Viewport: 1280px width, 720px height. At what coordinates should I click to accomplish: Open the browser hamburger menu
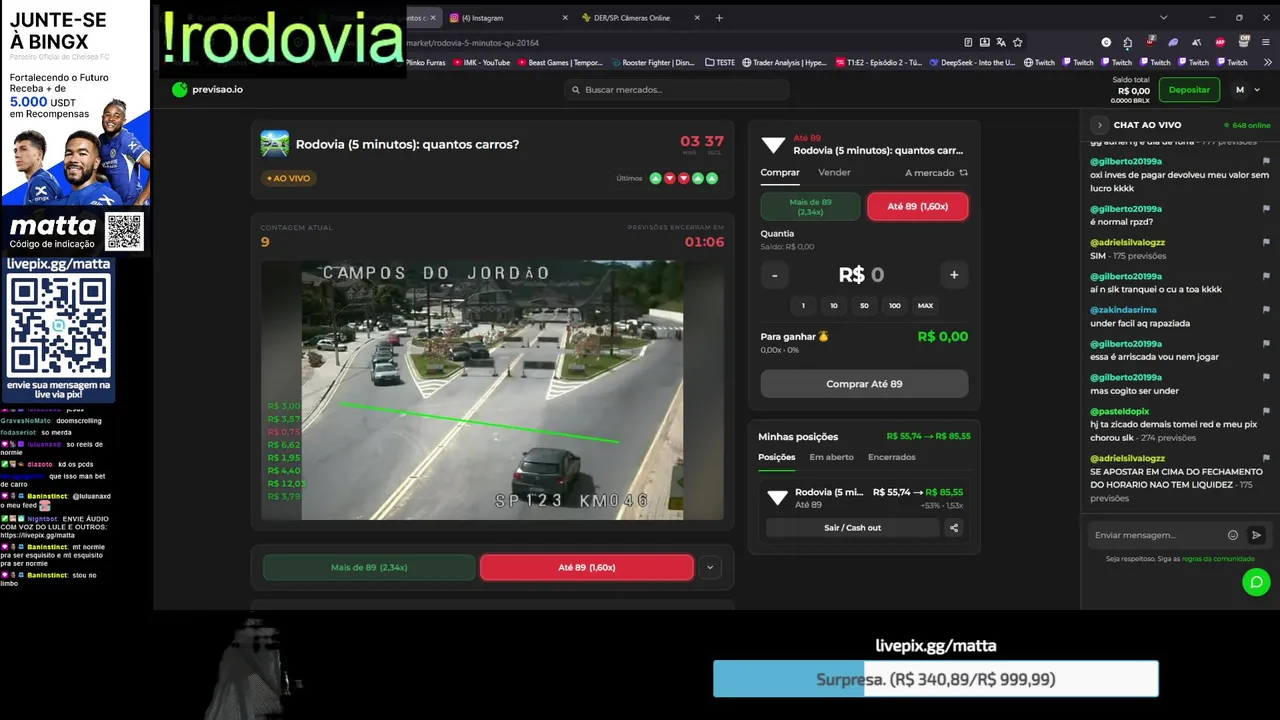[x=1267, y=42]
